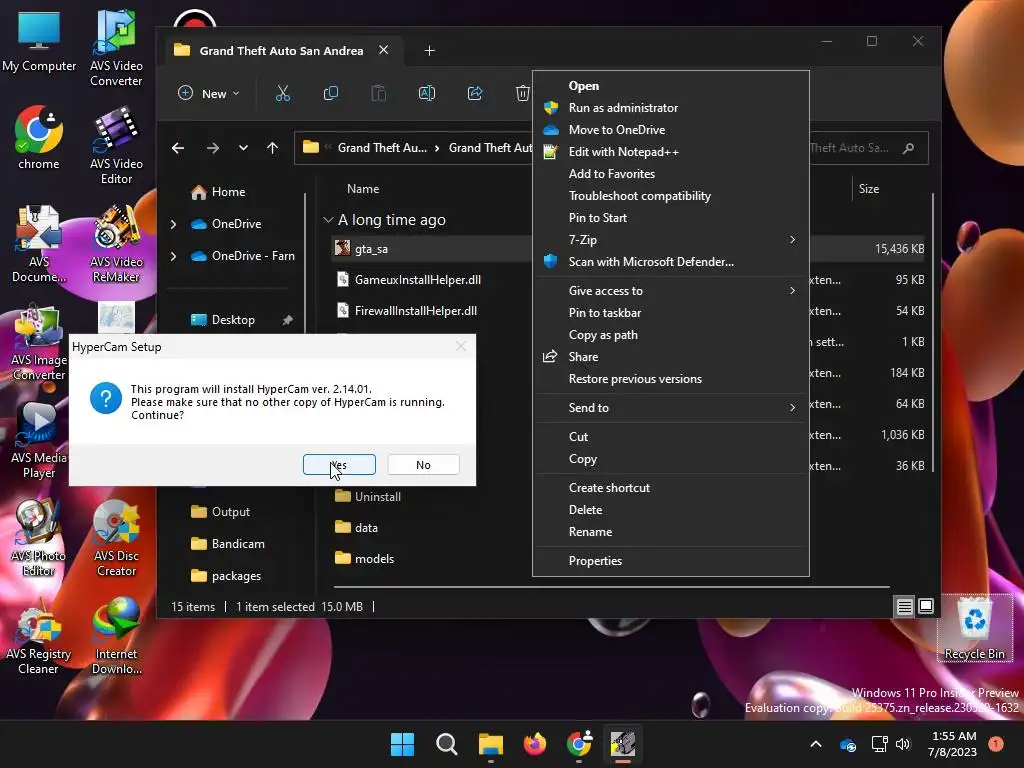
Task: Expand the Give access to submenu
Action: pos(671,291)
